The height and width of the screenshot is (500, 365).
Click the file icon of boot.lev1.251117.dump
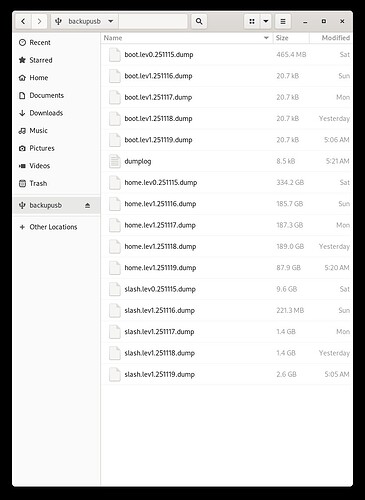tap(115, 97)
